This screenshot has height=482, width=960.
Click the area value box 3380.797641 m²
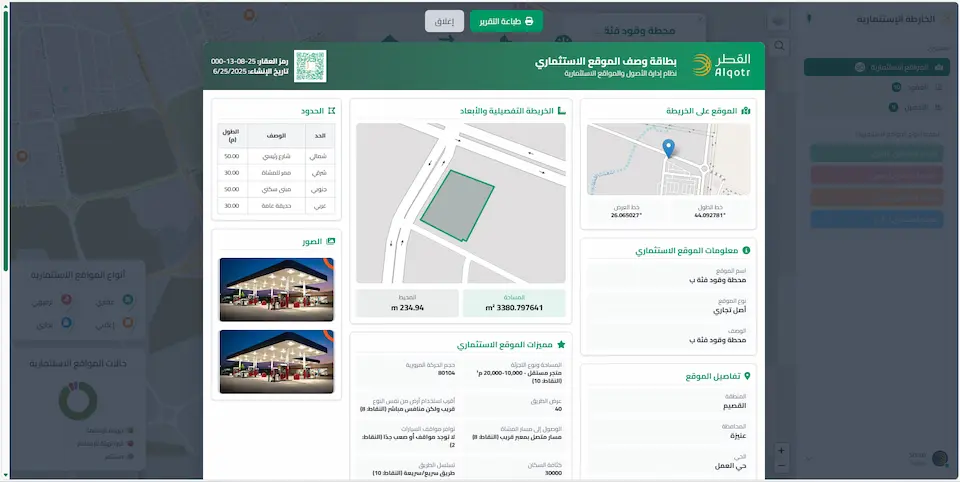[514, 303]
